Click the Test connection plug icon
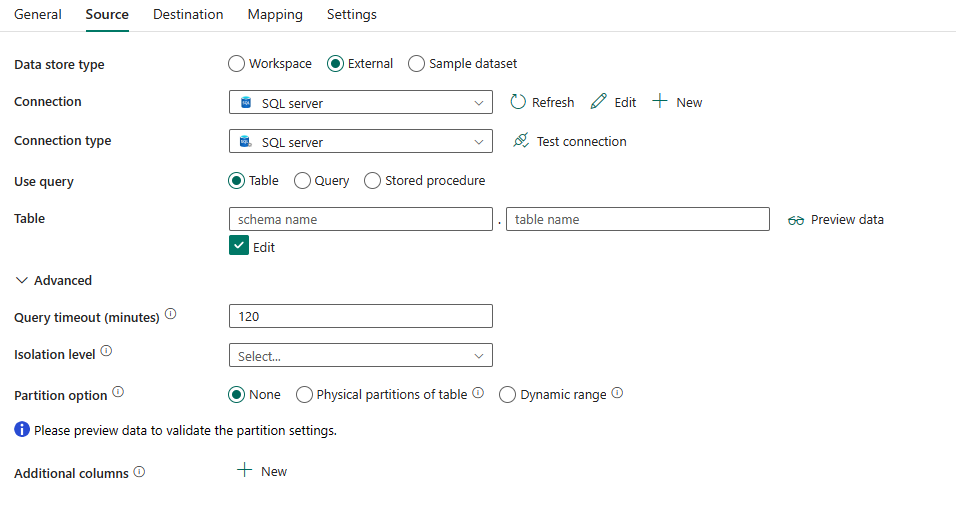 (520, 141)
